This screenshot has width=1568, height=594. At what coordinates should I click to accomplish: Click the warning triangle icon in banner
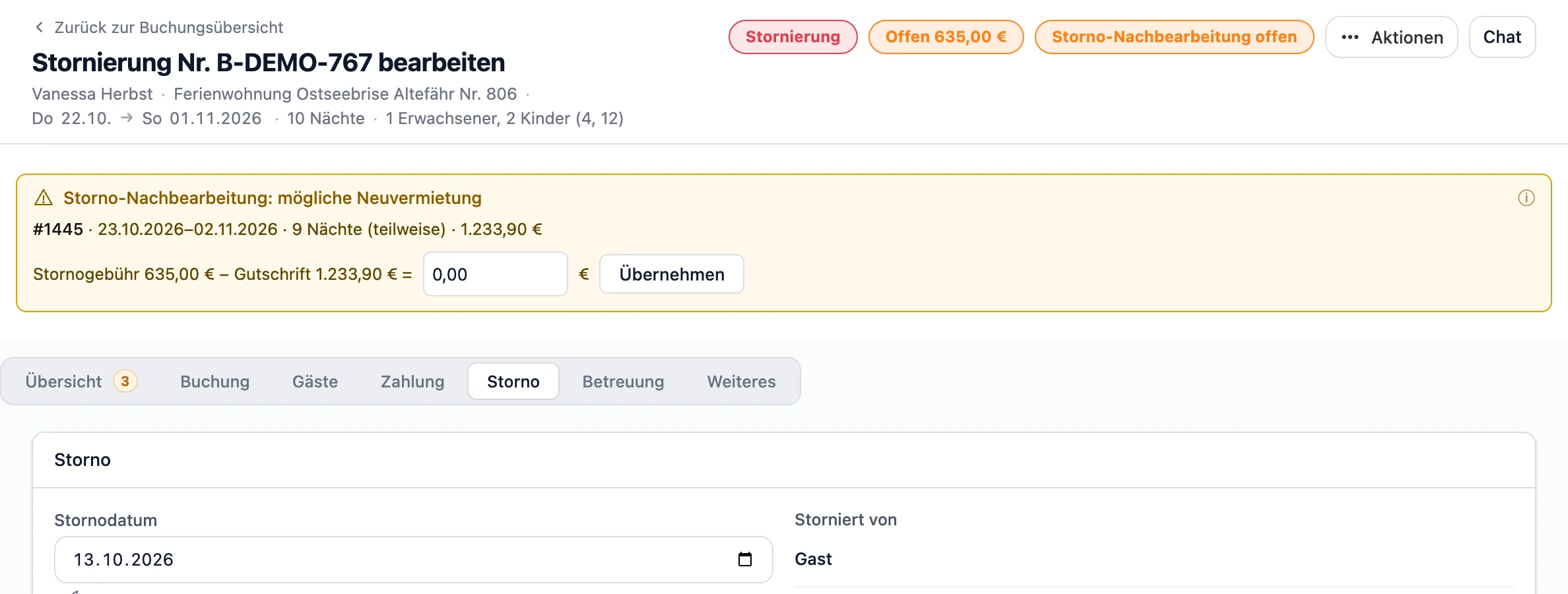point(44,198)
